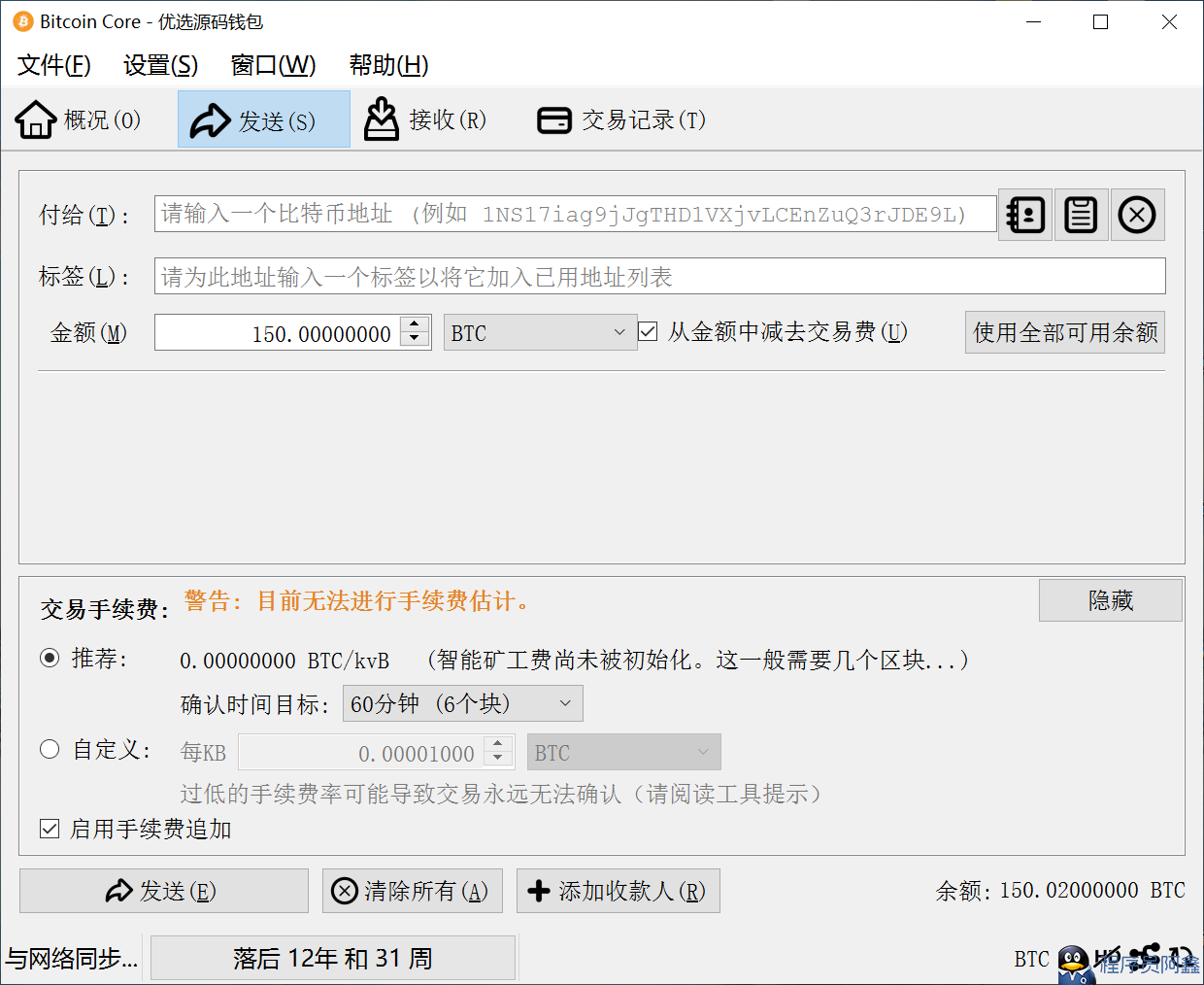The width and height of the screenshot is (1204, 985).
Task: Increase amount with the up spinner arrow
Action: [x=415, y=323]
